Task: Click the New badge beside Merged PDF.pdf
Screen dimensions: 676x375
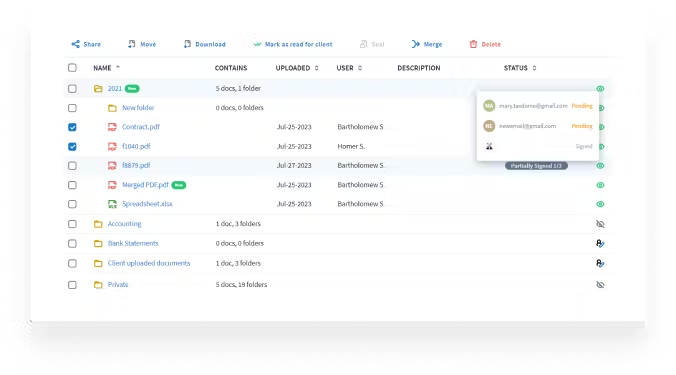Action: (178, 185)
